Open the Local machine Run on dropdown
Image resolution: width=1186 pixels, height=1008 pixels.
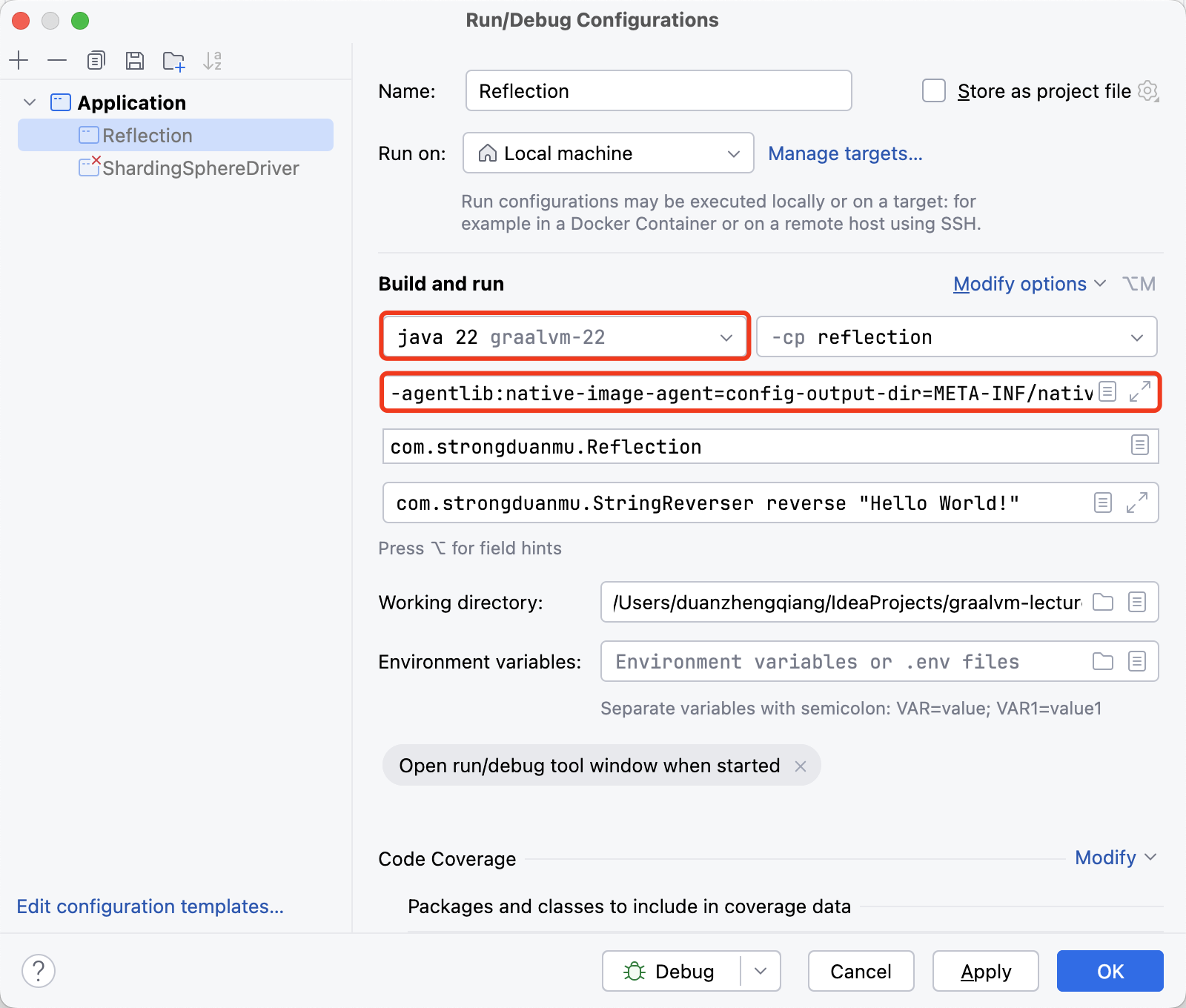[x=608, y=153]
